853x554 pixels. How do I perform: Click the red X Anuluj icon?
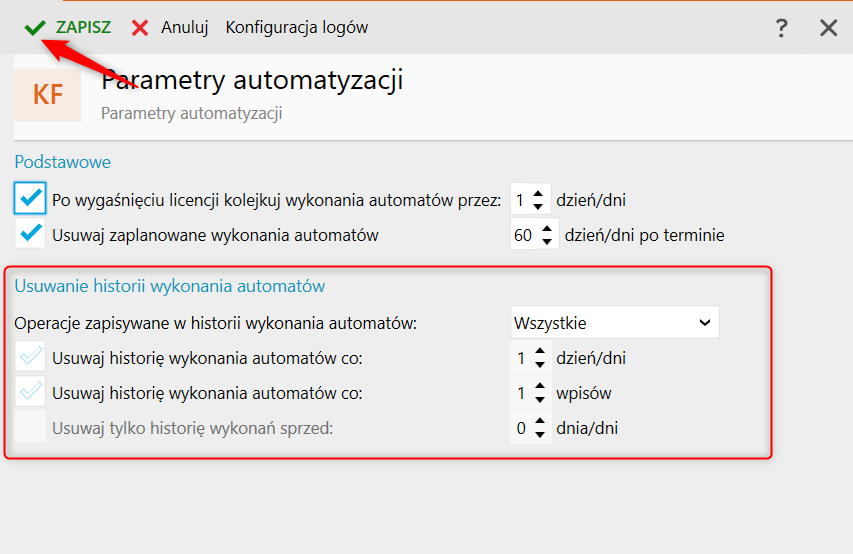click(x=141, y=28)
